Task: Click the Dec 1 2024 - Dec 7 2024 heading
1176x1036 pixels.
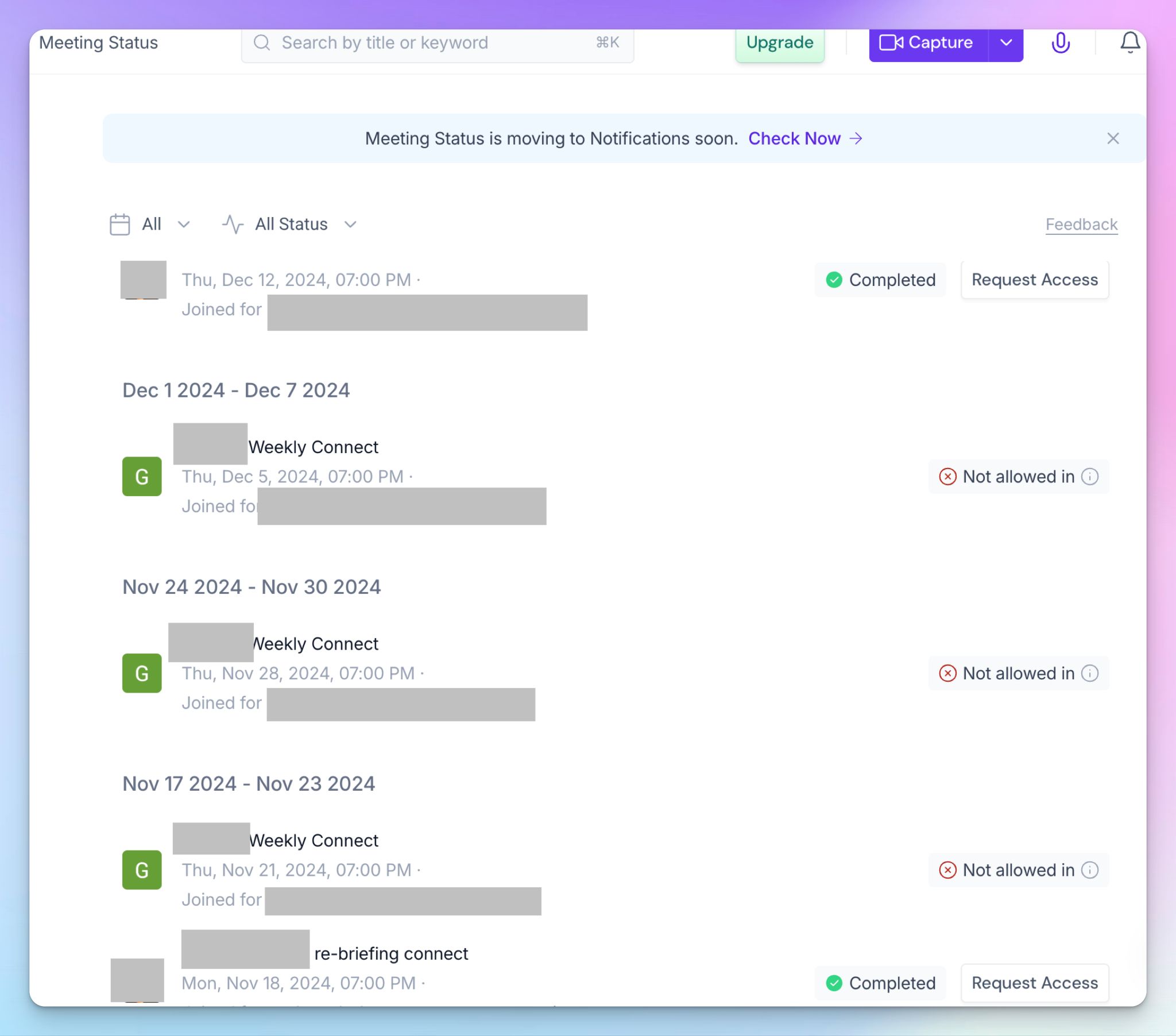Action: [x=236, y=391]
